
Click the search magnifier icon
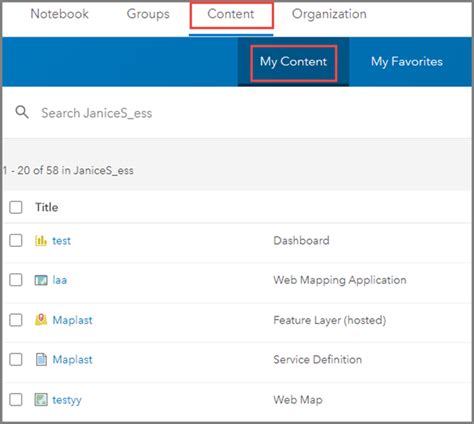22,112
